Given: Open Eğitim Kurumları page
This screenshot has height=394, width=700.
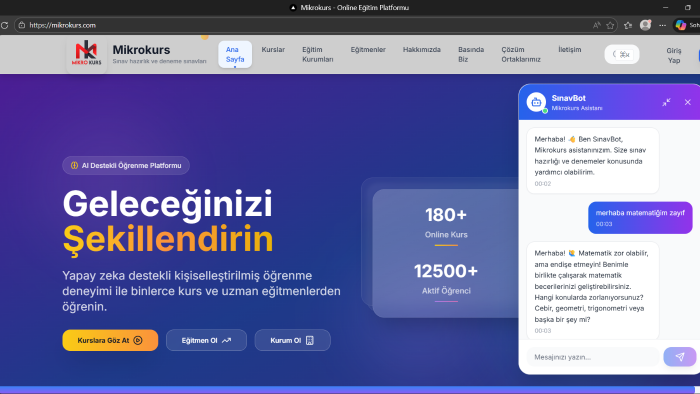Looking at the screenshot, I should (317, 54).
